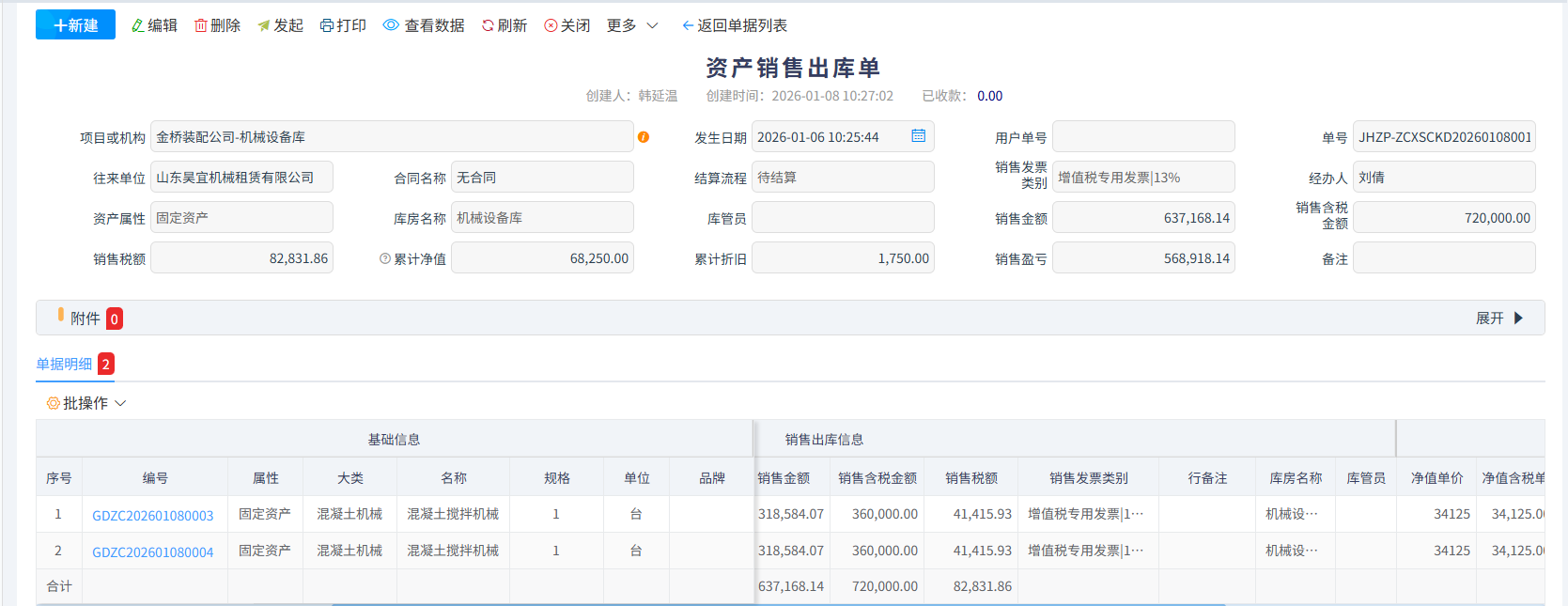Image resolution: width=1568 pixels, height=606 pixels.
Task: Click the 删除 trash icon
Action: point(200,25)
